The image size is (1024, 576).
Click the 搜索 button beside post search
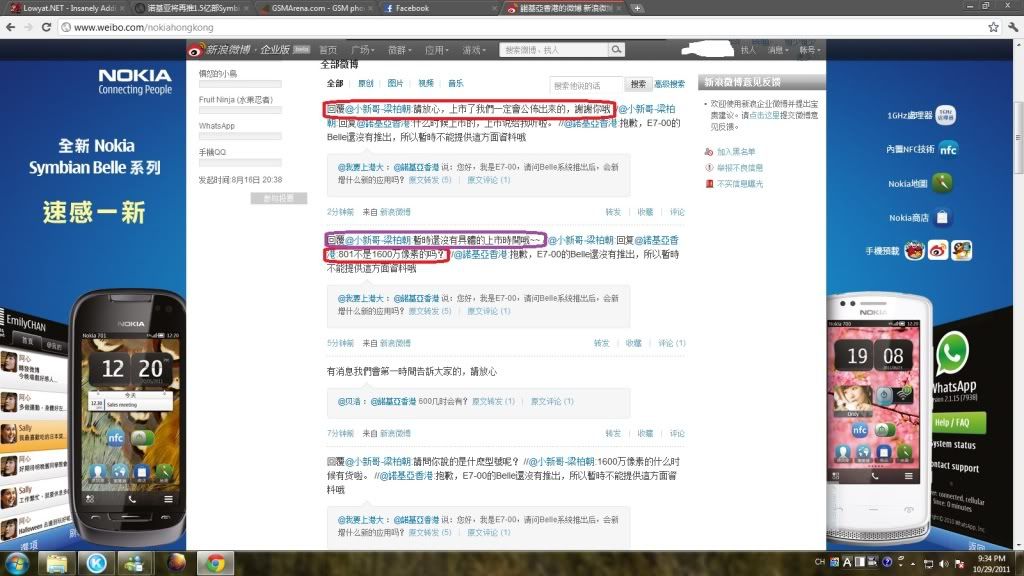[x=638, y=85]
